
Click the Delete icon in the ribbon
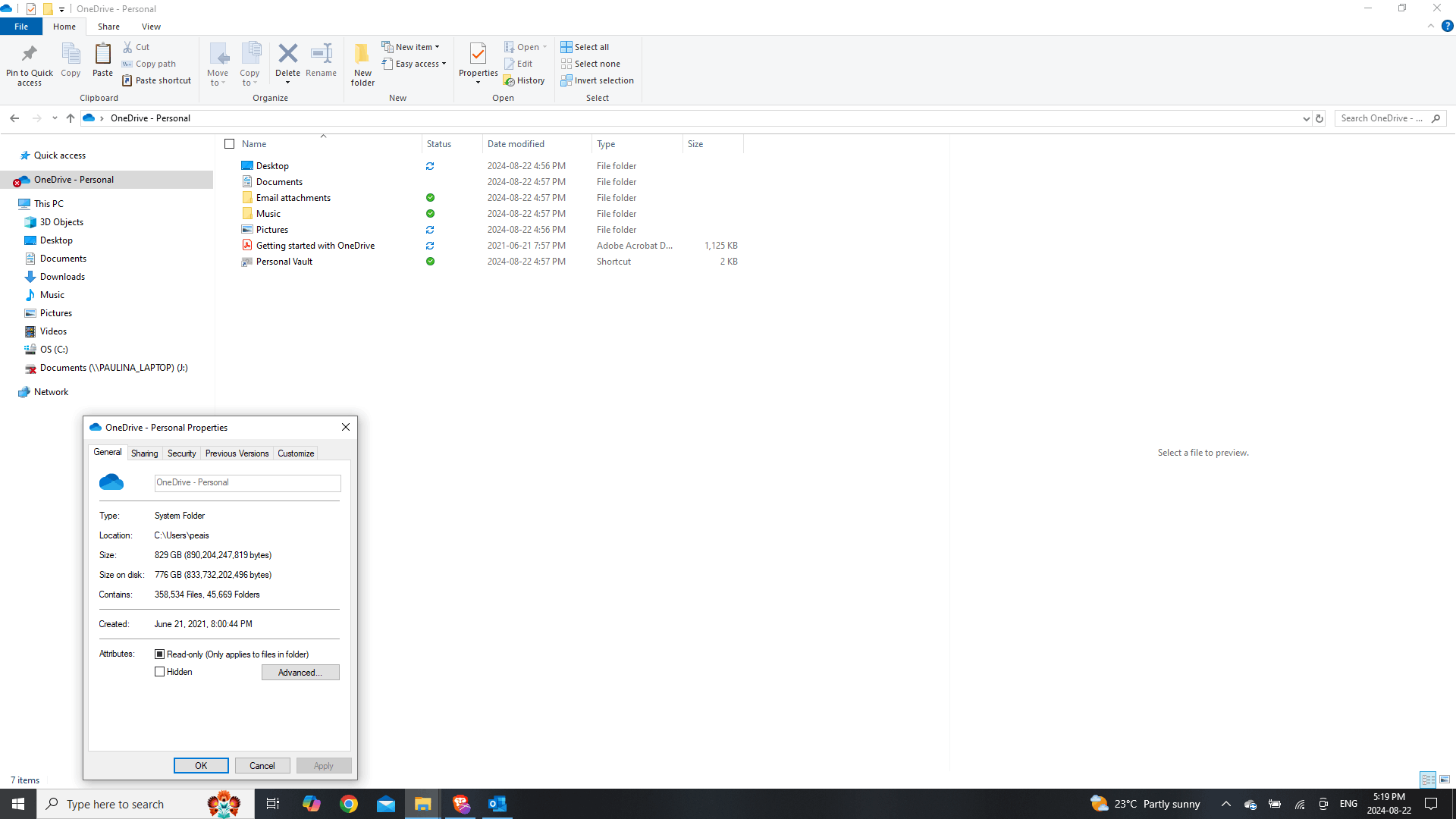click(287, 54)
